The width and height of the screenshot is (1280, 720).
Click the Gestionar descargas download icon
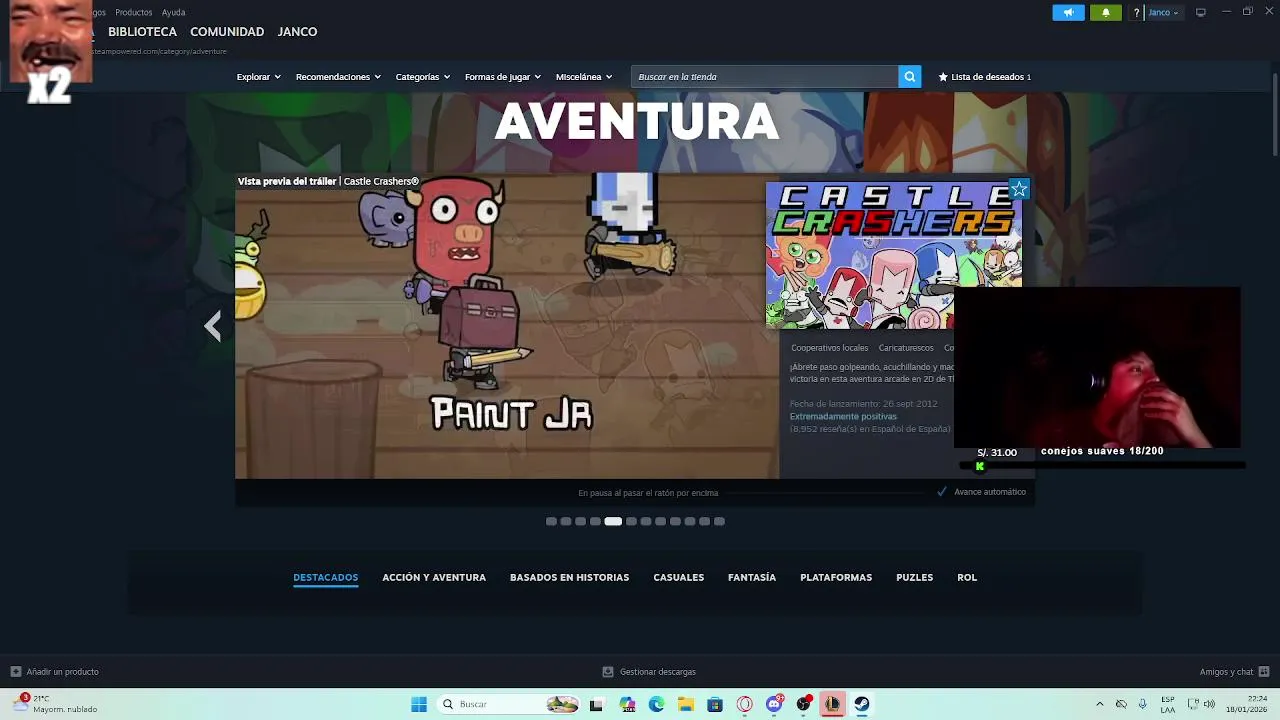(607, 671)
